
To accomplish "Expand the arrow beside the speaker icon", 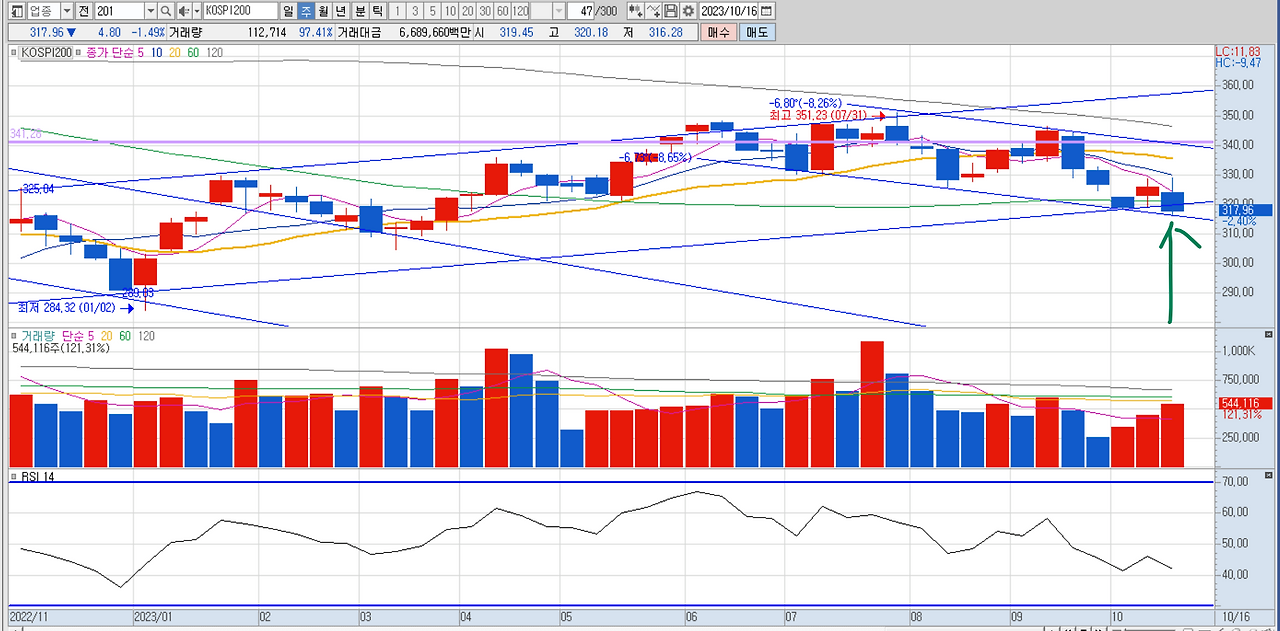I will (x=196, y=10).
